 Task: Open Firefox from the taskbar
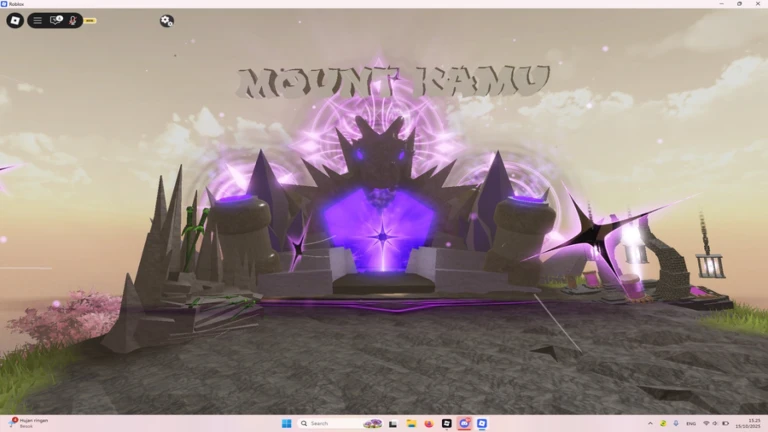click(429, 423)
